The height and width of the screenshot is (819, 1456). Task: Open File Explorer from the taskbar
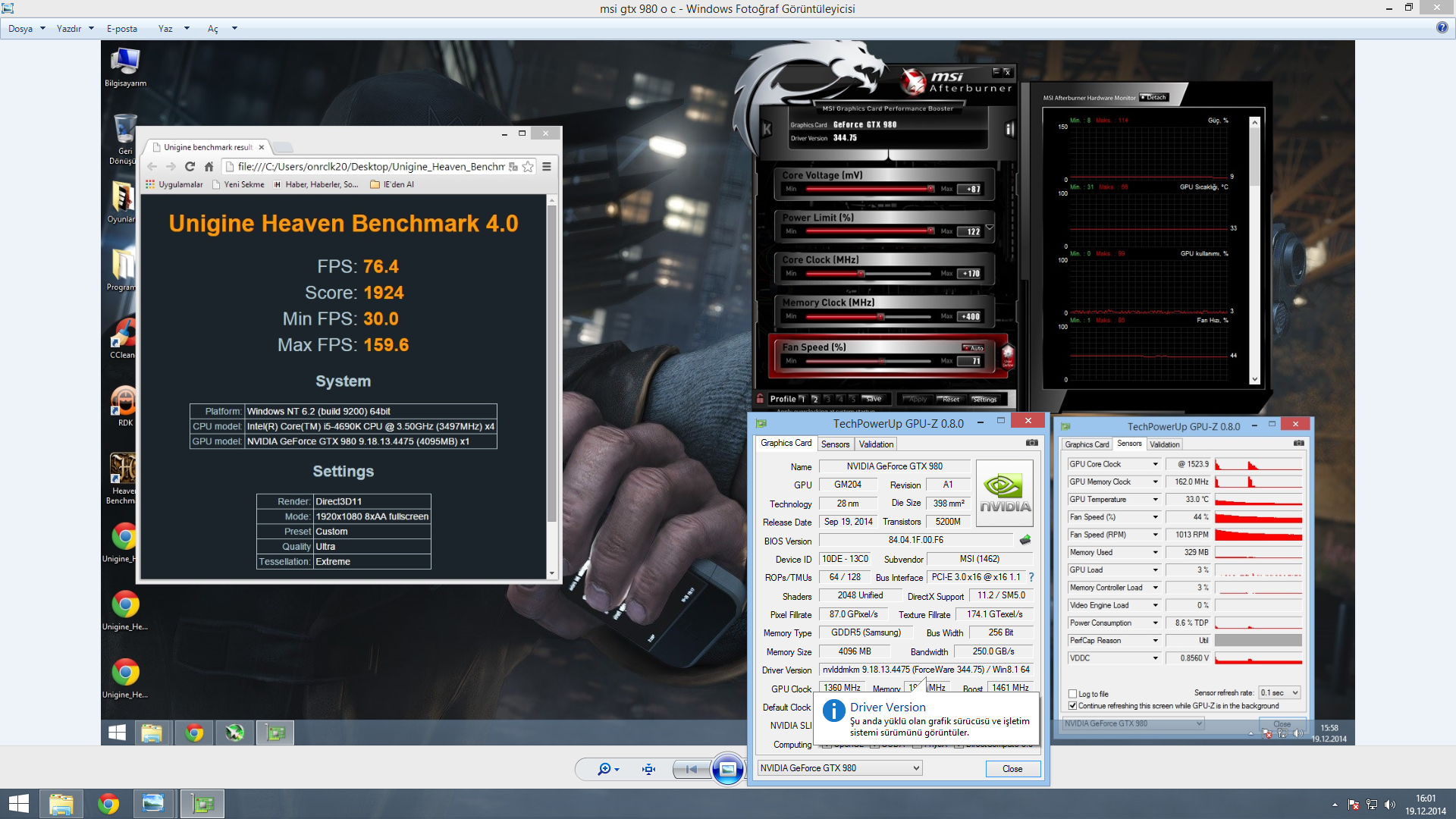click(x=61, y=804)
